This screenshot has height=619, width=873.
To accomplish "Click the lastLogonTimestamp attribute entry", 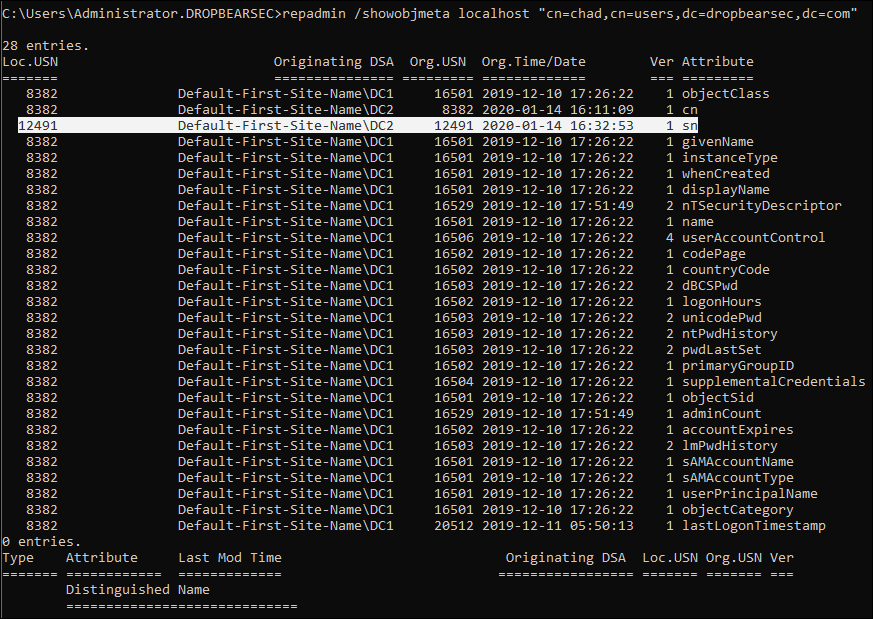I will click(754, 525).
